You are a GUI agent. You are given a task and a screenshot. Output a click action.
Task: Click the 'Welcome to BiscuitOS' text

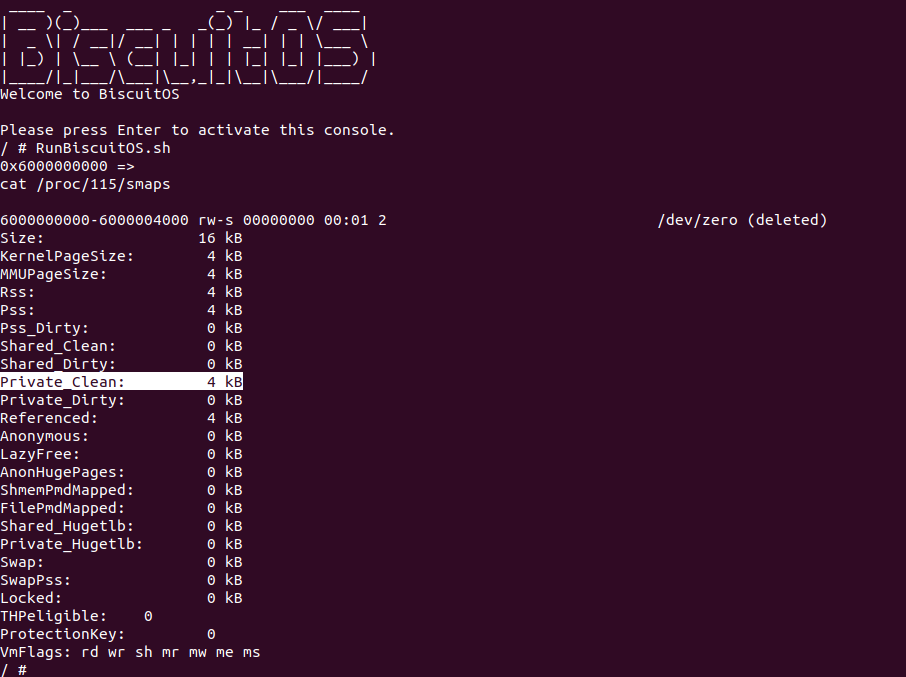coord(89,95)
